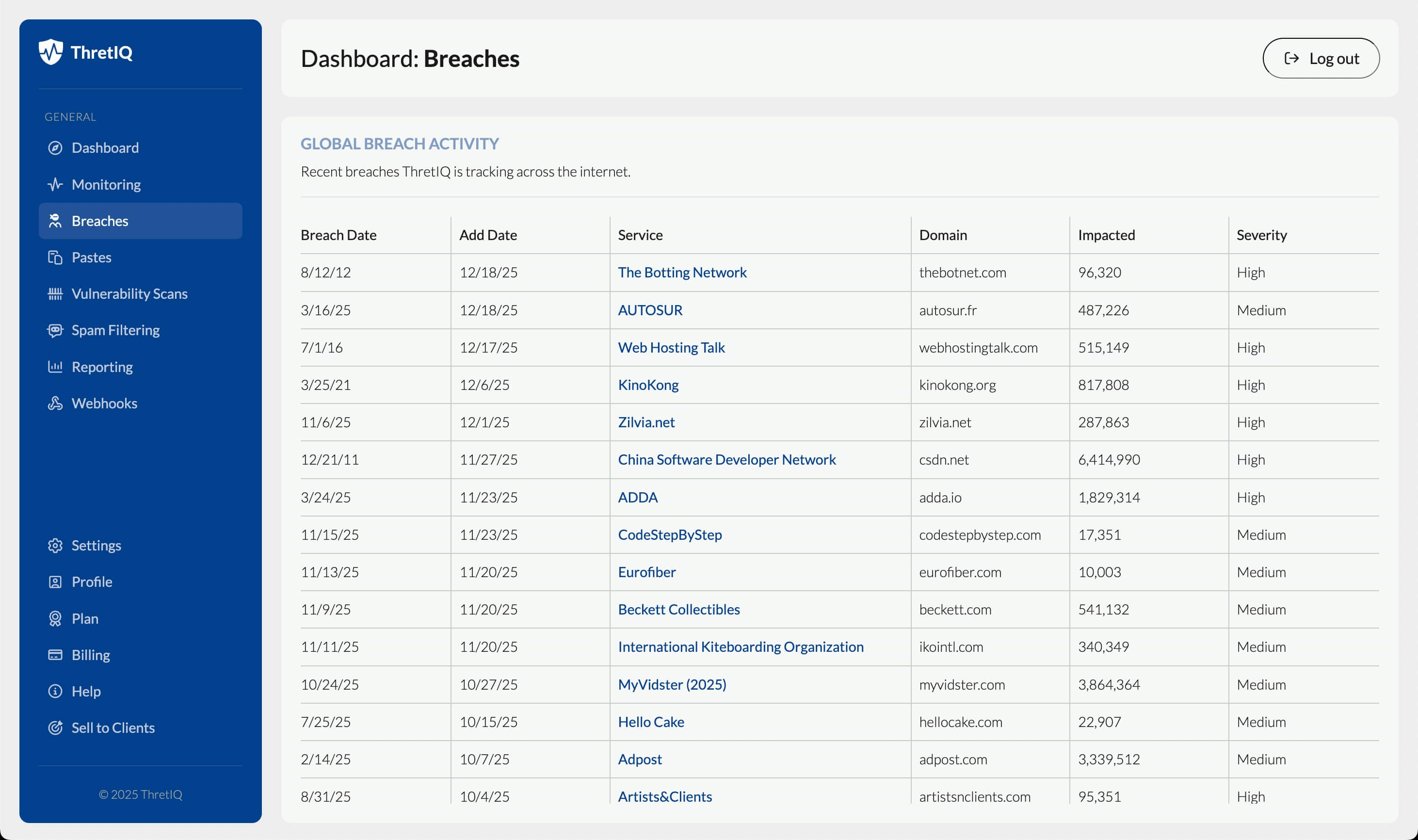Open The Botting Network breach link
Image resolution: width=1418 pixels, height=840 pixels.
[682, 272]
